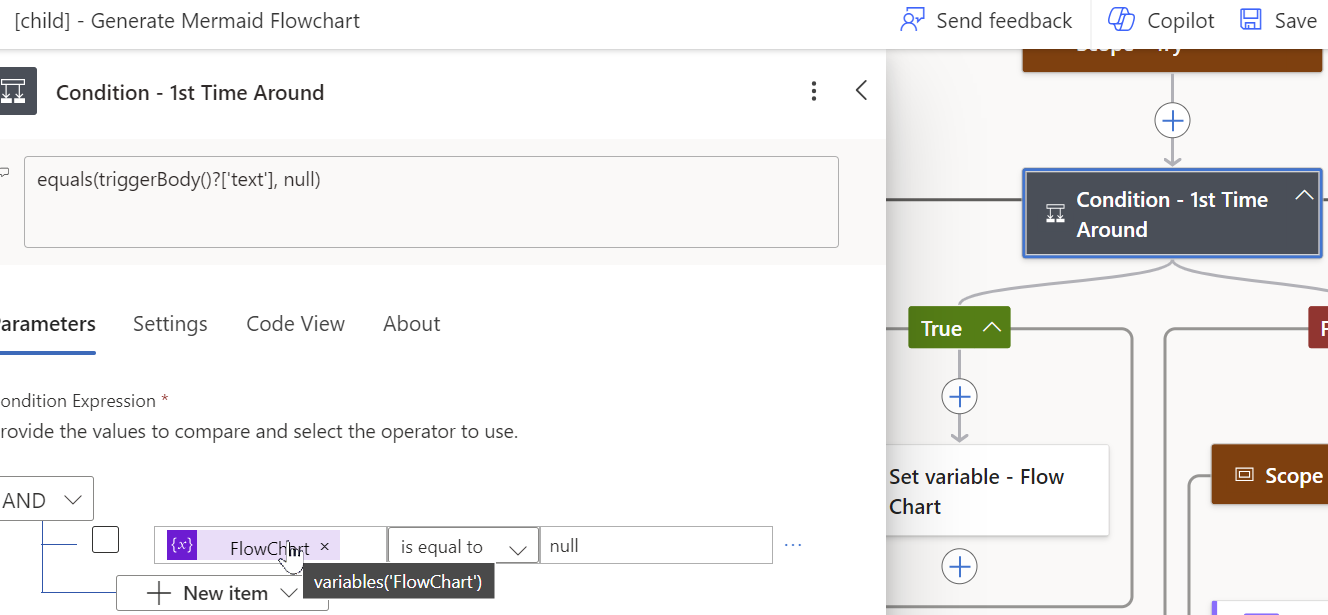Image resolution: width=1328 pixels, height=615 pixels.
Task: Click the Send feedback icon
Action: coord(912,20)
